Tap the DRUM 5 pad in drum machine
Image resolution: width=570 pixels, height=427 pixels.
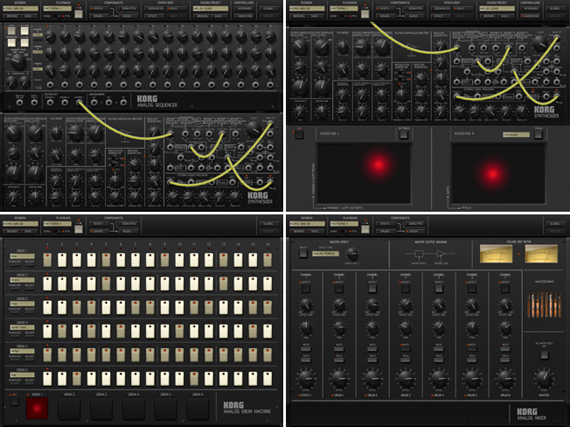(x=165, y=407)
